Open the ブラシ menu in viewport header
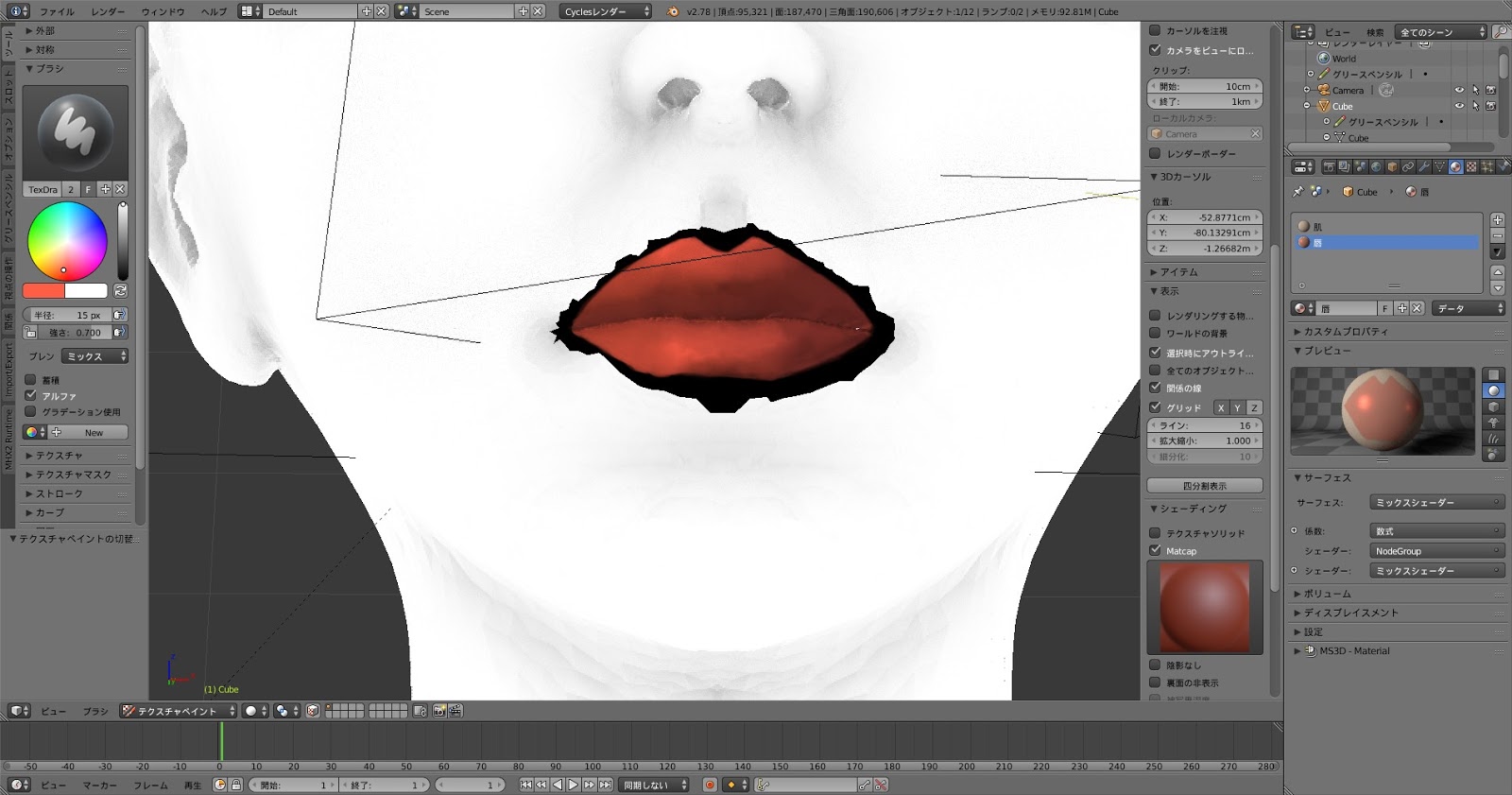1512x795 pixels. tap(95, 711)
